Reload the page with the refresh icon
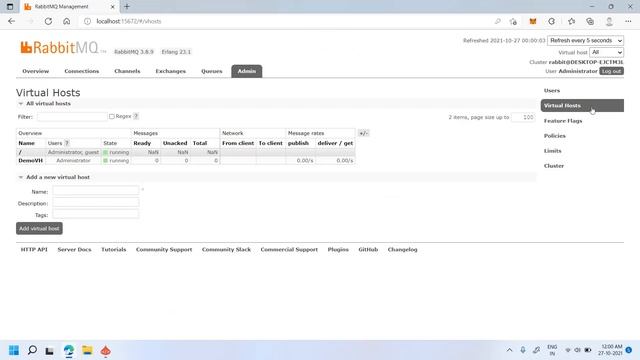This screenshot has width=640, height=360. point(48,21)
